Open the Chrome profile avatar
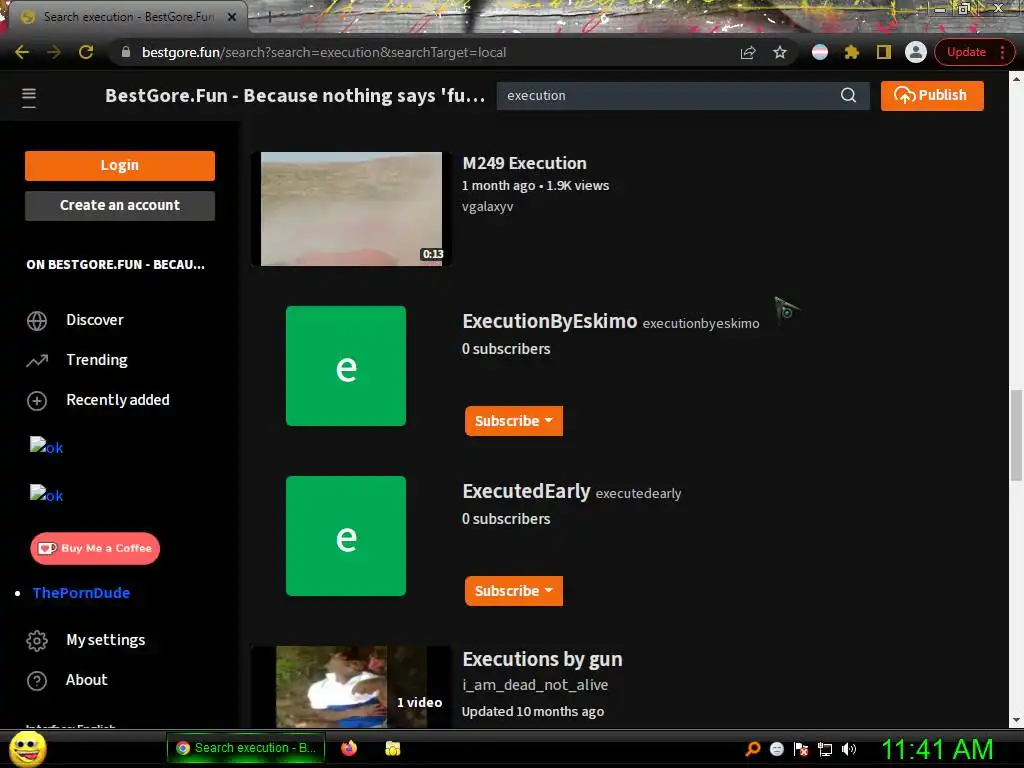The height and width of the screenshot is (768, 1024). pos(916,52)
